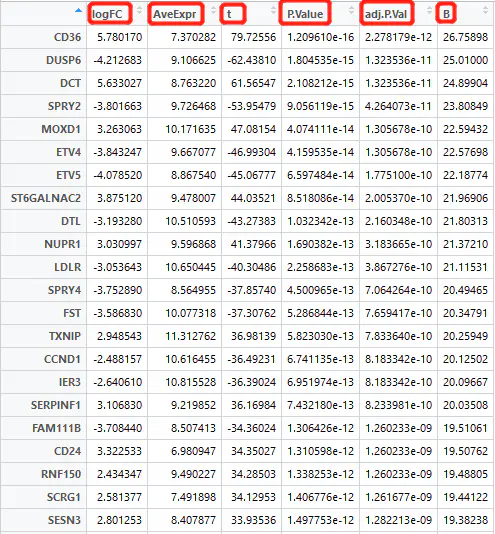Click P.Value 7.432180e-13 for SERPINF1

320,405
